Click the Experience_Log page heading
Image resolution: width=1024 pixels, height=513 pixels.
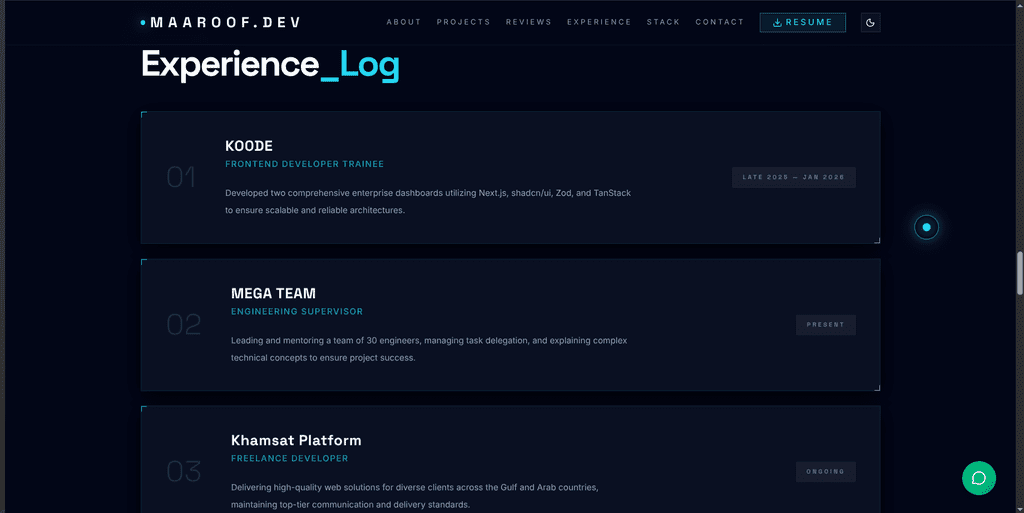270,65
